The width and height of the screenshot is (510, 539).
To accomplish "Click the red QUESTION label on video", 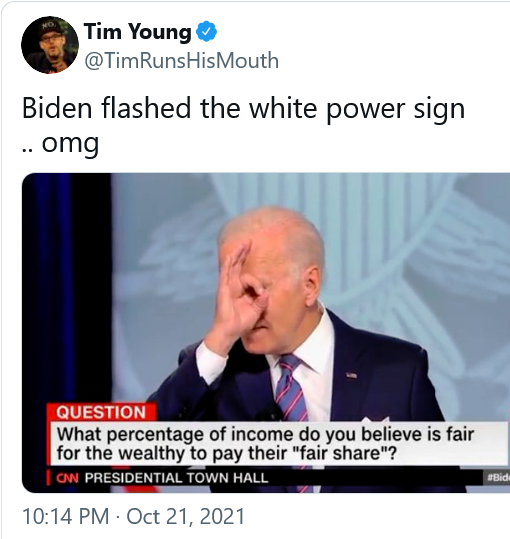I will pyautogui.click(x=101, y=412).
